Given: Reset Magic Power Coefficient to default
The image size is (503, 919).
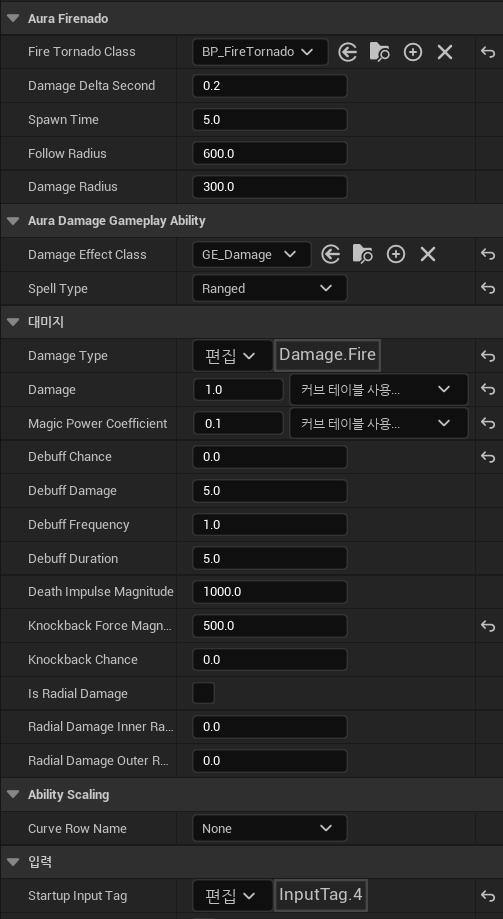Looking at the screenshot, I should tap(488, 423).
